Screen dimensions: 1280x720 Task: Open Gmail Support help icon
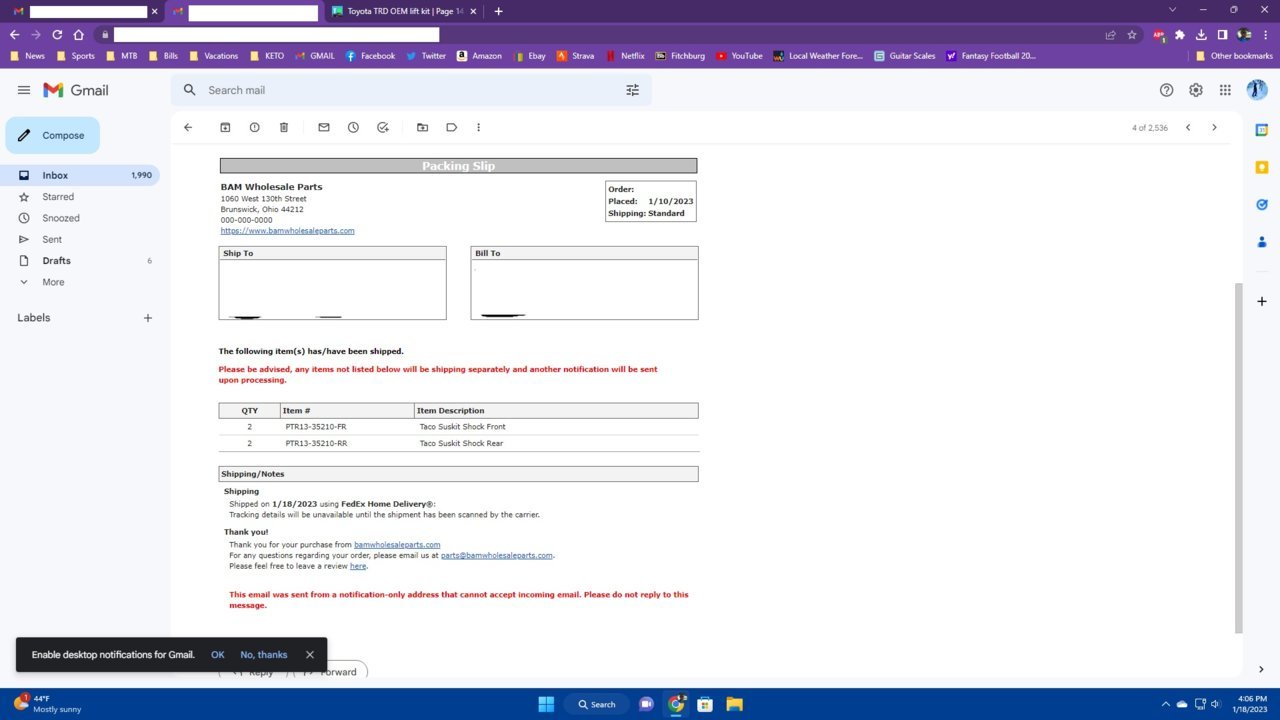pyautogui.click(x=1166, y=90)
